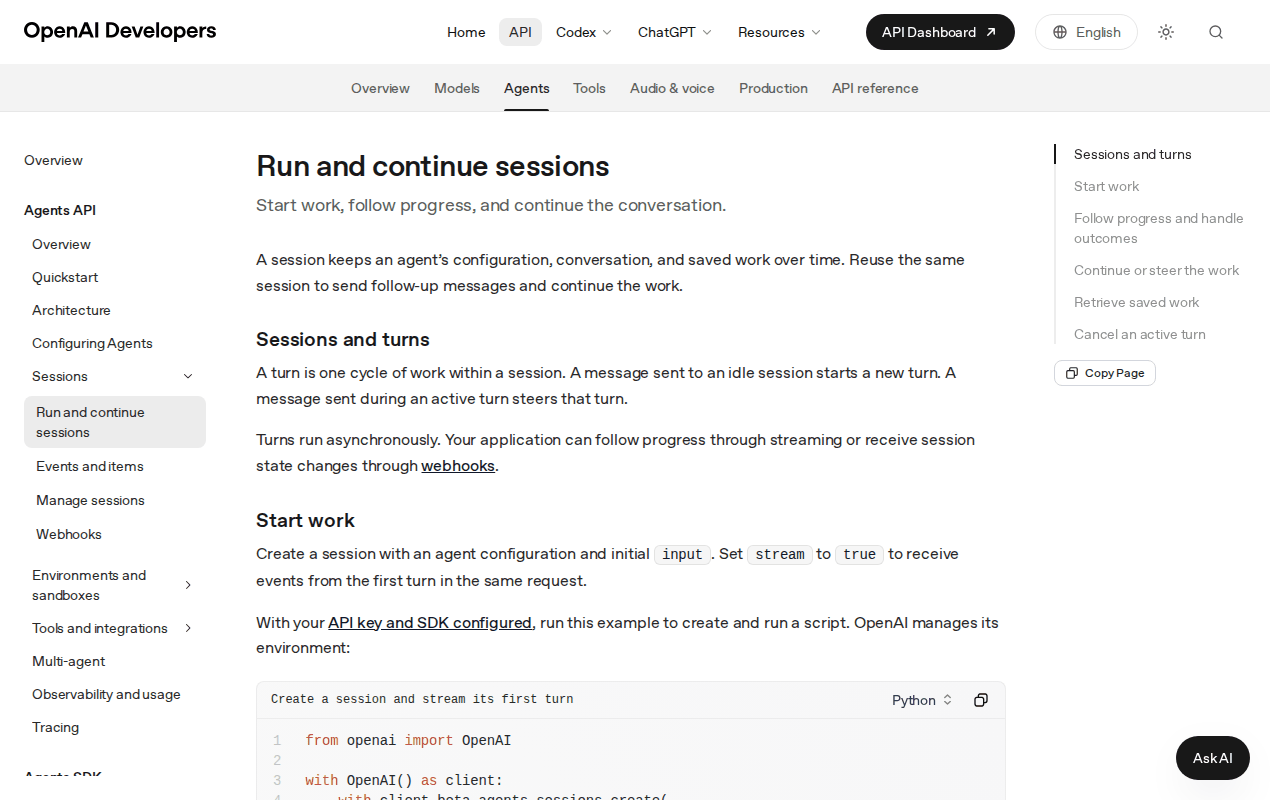Screen dimensions: 1280x800
Task: Expand the ChatGPT dropdown menu
Action: [675, 32]
